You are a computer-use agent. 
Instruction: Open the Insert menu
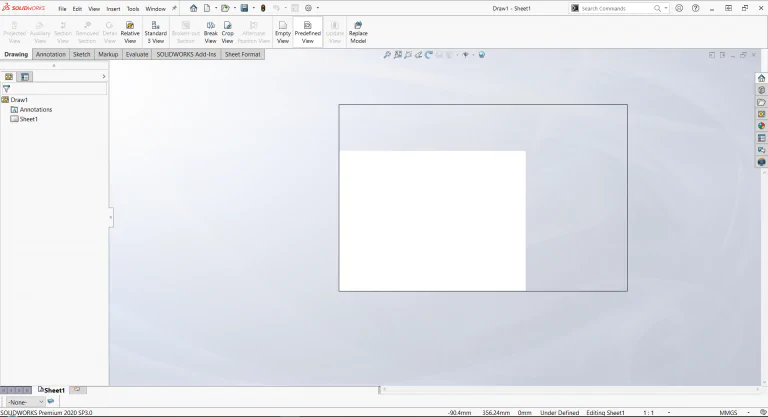[113, 9]
